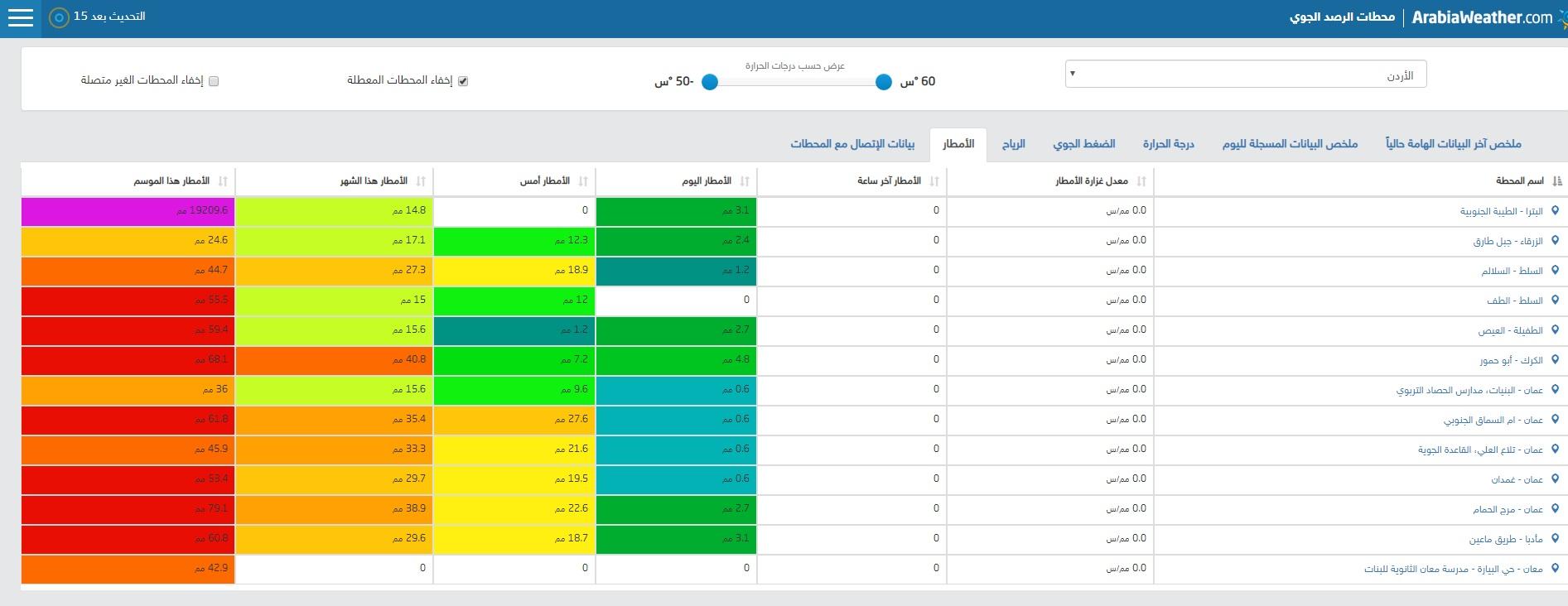Click map pin icon for السلط - الطف
The image size is (1568, 606).
pos(1555,301)
